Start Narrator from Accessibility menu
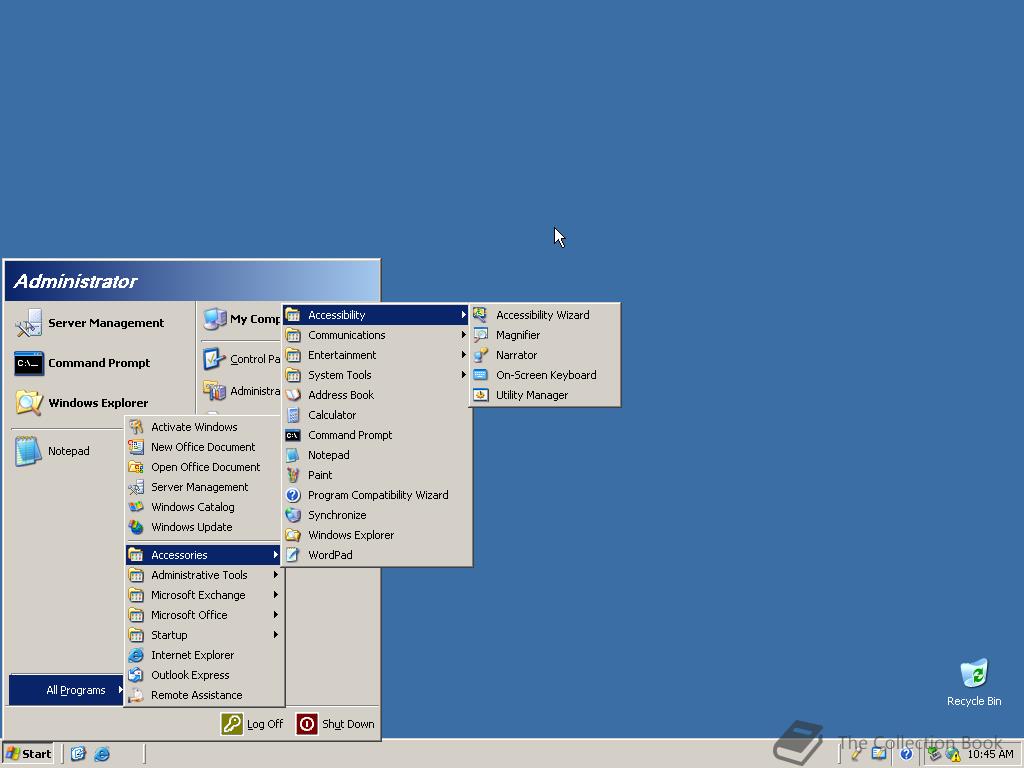Viewport: 1024px width, 768px height. tap(544, 355)
